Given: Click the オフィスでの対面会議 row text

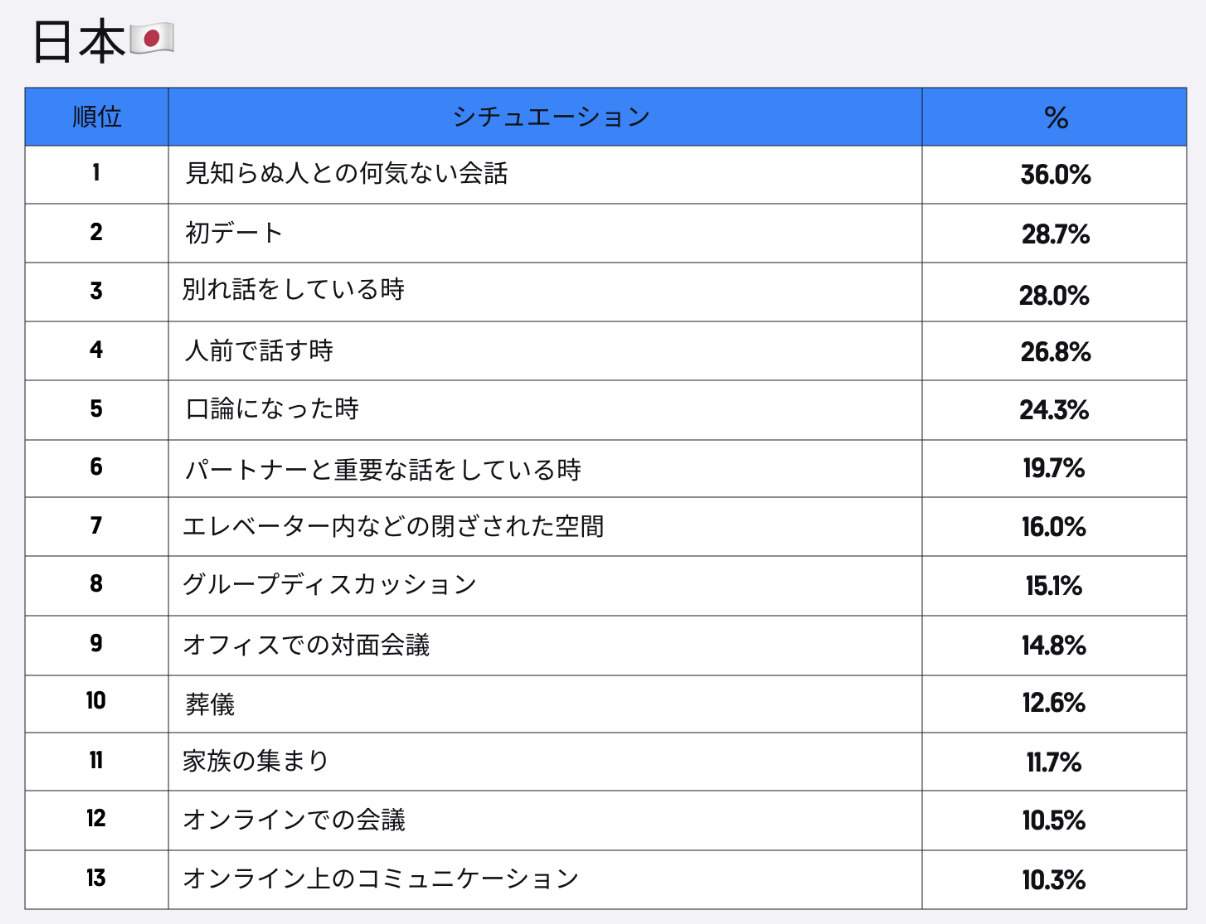Looking at the screenshot, I should 306,645.
